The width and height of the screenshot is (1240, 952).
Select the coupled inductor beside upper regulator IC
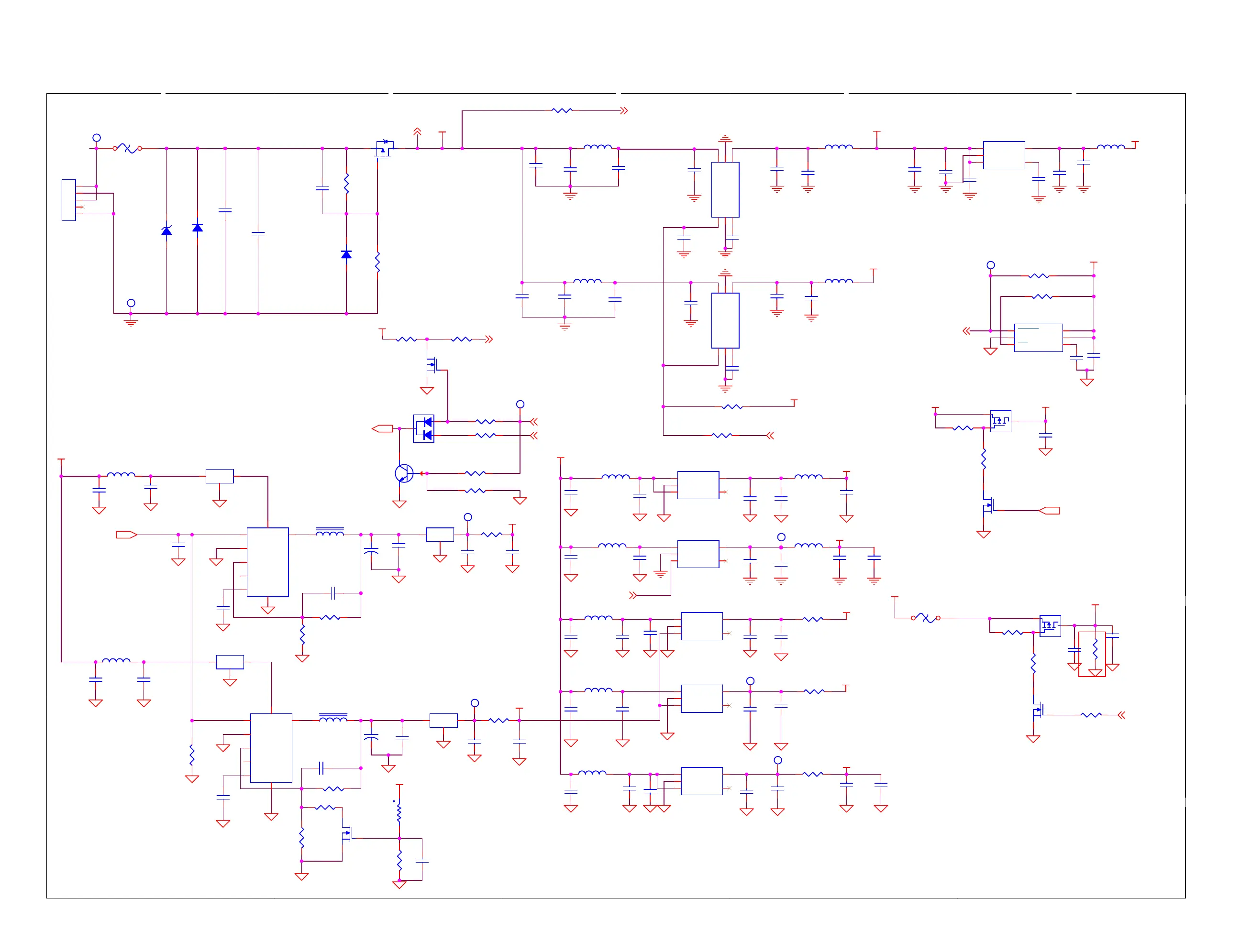330,532
